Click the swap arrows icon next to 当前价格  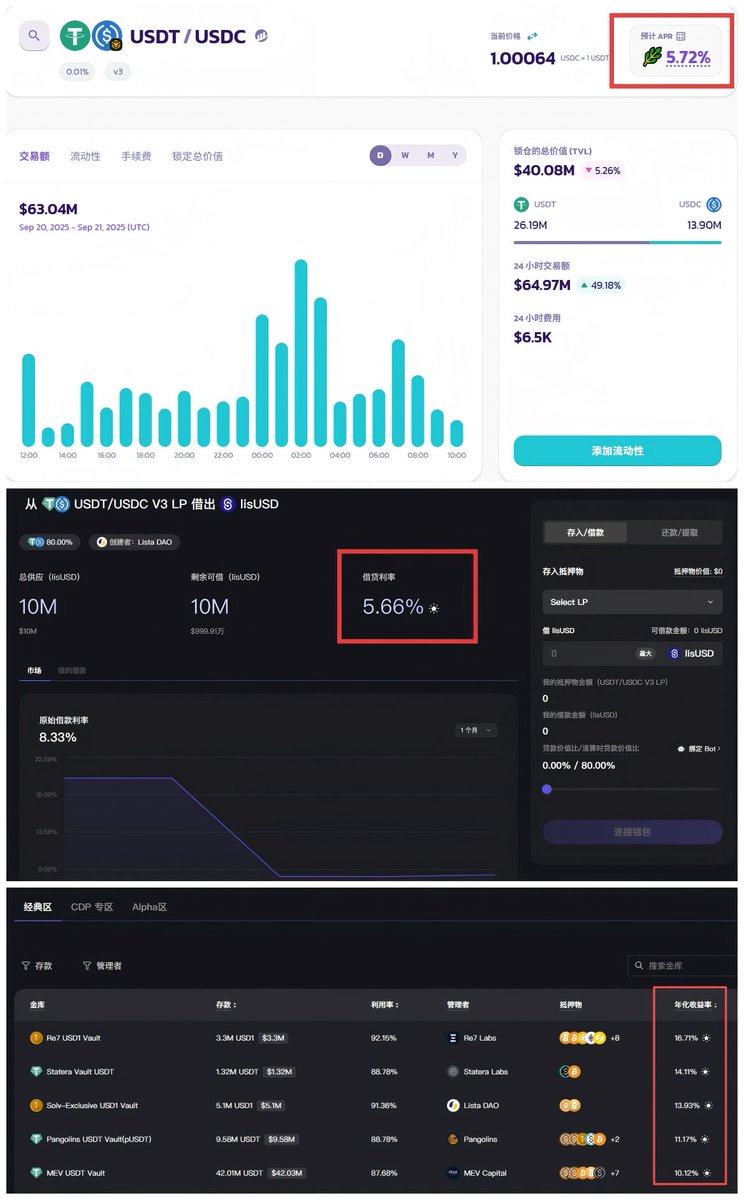coord(533,36)
